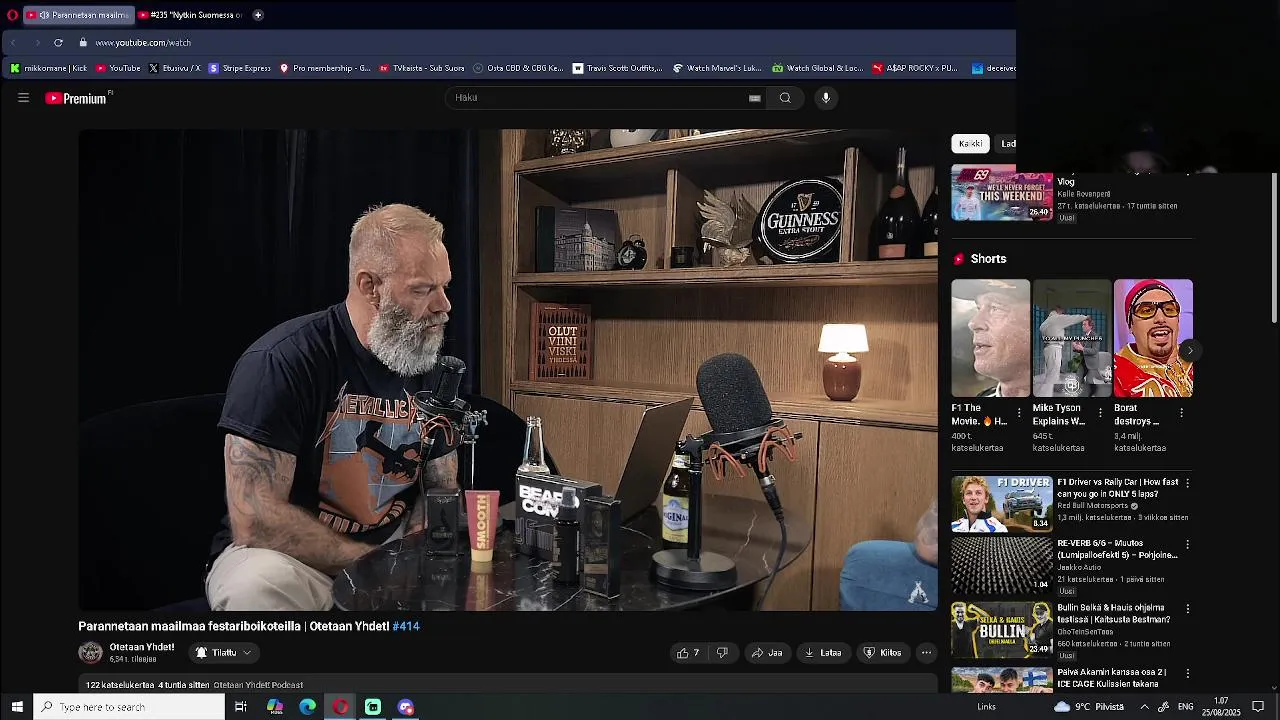Open the Osta CBD & CBG bookmark
The height and width of the screenshot is (720, 1280).
click(x=518, y=68)
